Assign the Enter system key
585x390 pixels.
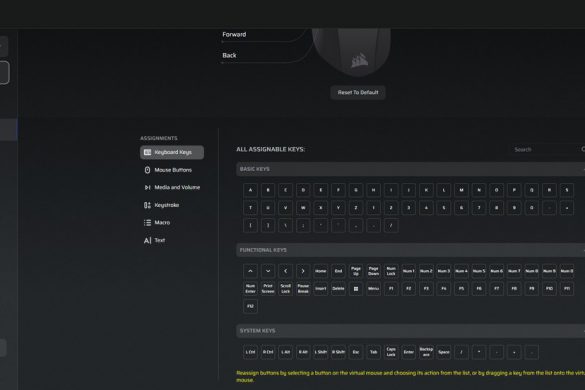pyautogui.click(x=409, y=352)
